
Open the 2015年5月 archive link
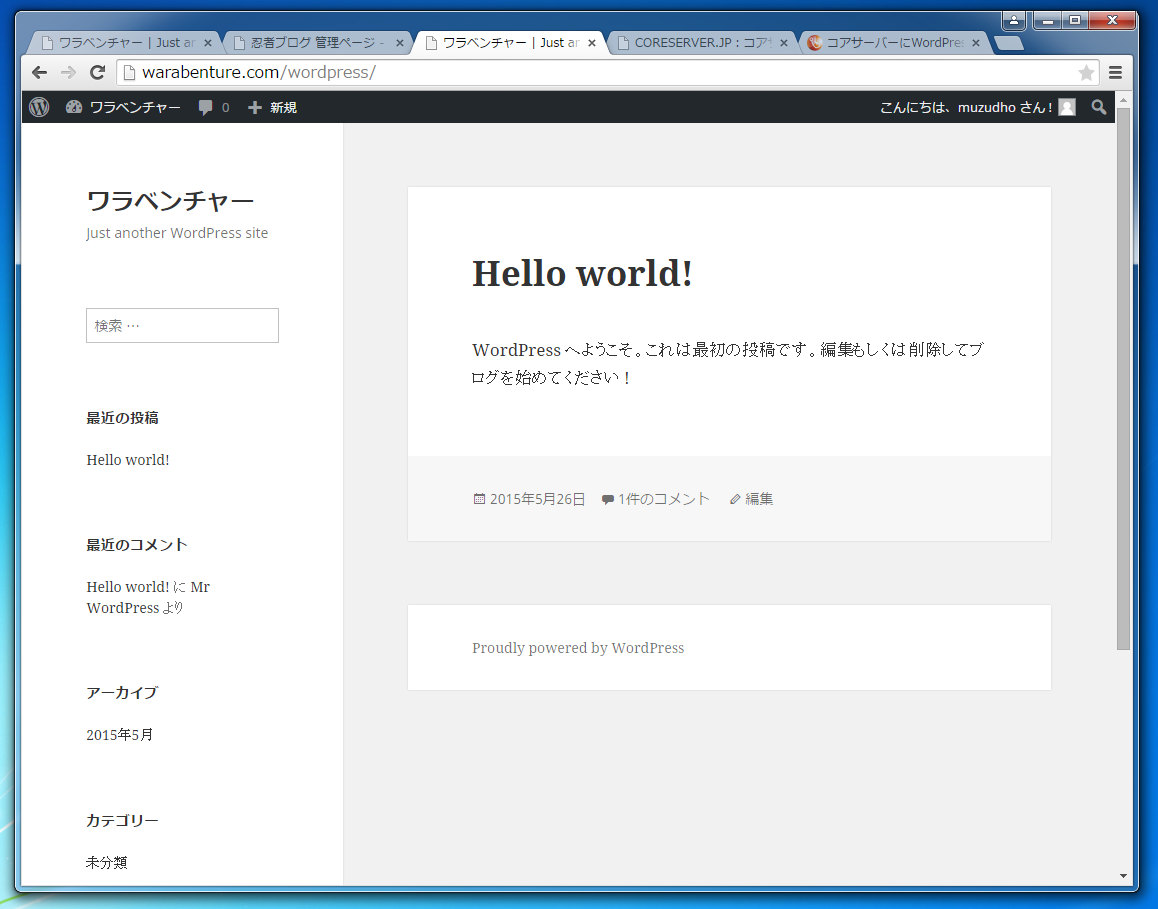pos(120,735)
